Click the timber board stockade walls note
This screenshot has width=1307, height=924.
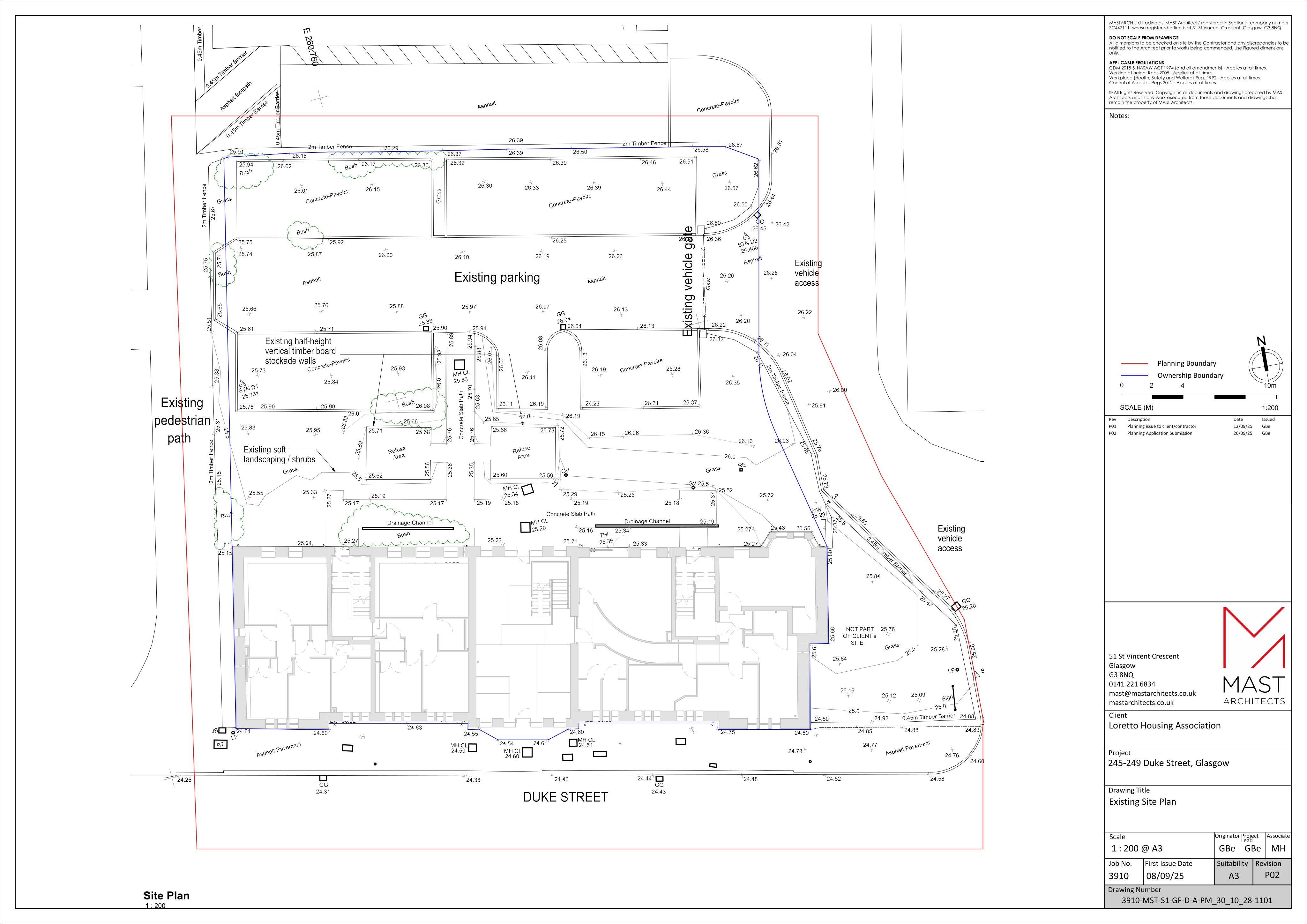pos(301,351)
